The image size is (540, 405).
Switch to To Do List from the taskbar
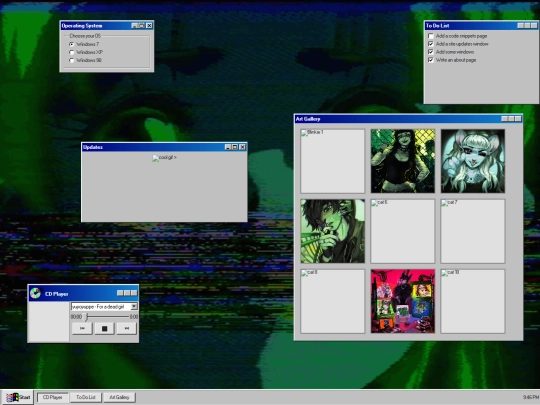pos(86,397)
